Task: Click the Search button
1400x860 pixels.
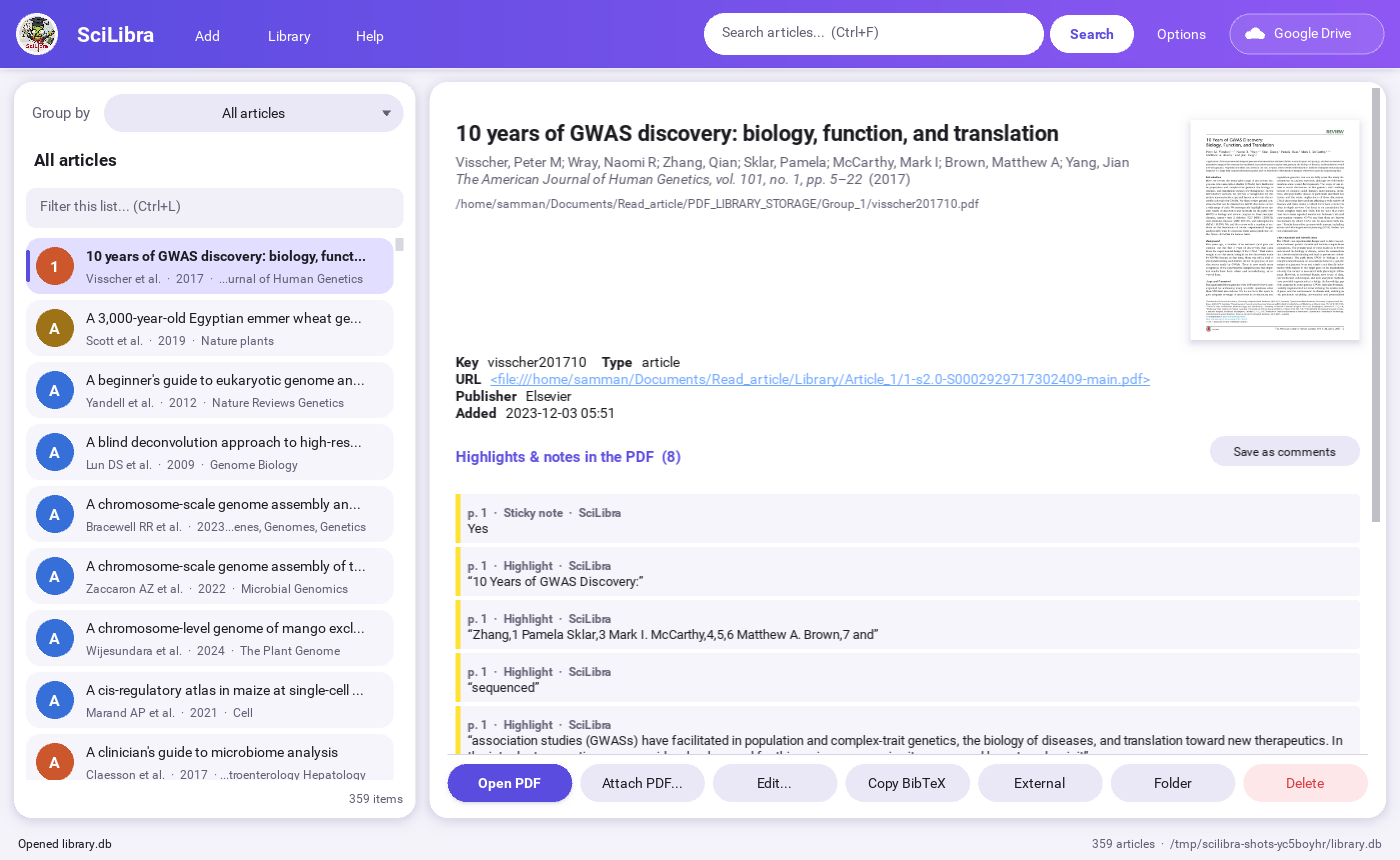Action: pyautogui.click(x=1092, y=34)
